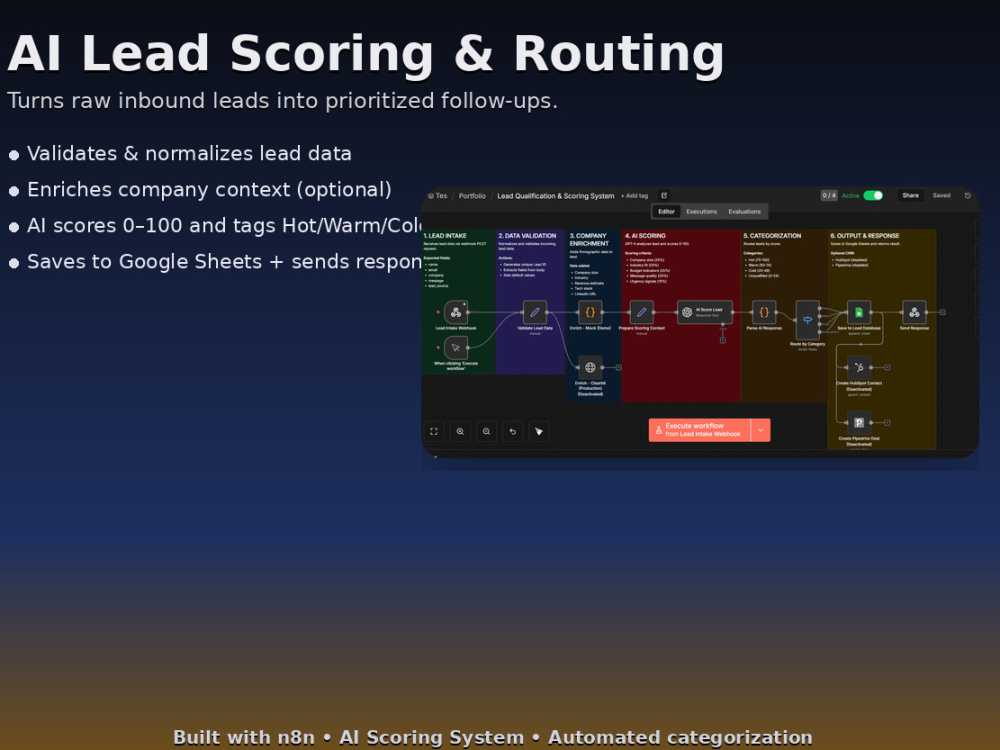Add a node after Pipedrive Deal plus
Screen dimensions: 1000x750
(x=887, y=422)
